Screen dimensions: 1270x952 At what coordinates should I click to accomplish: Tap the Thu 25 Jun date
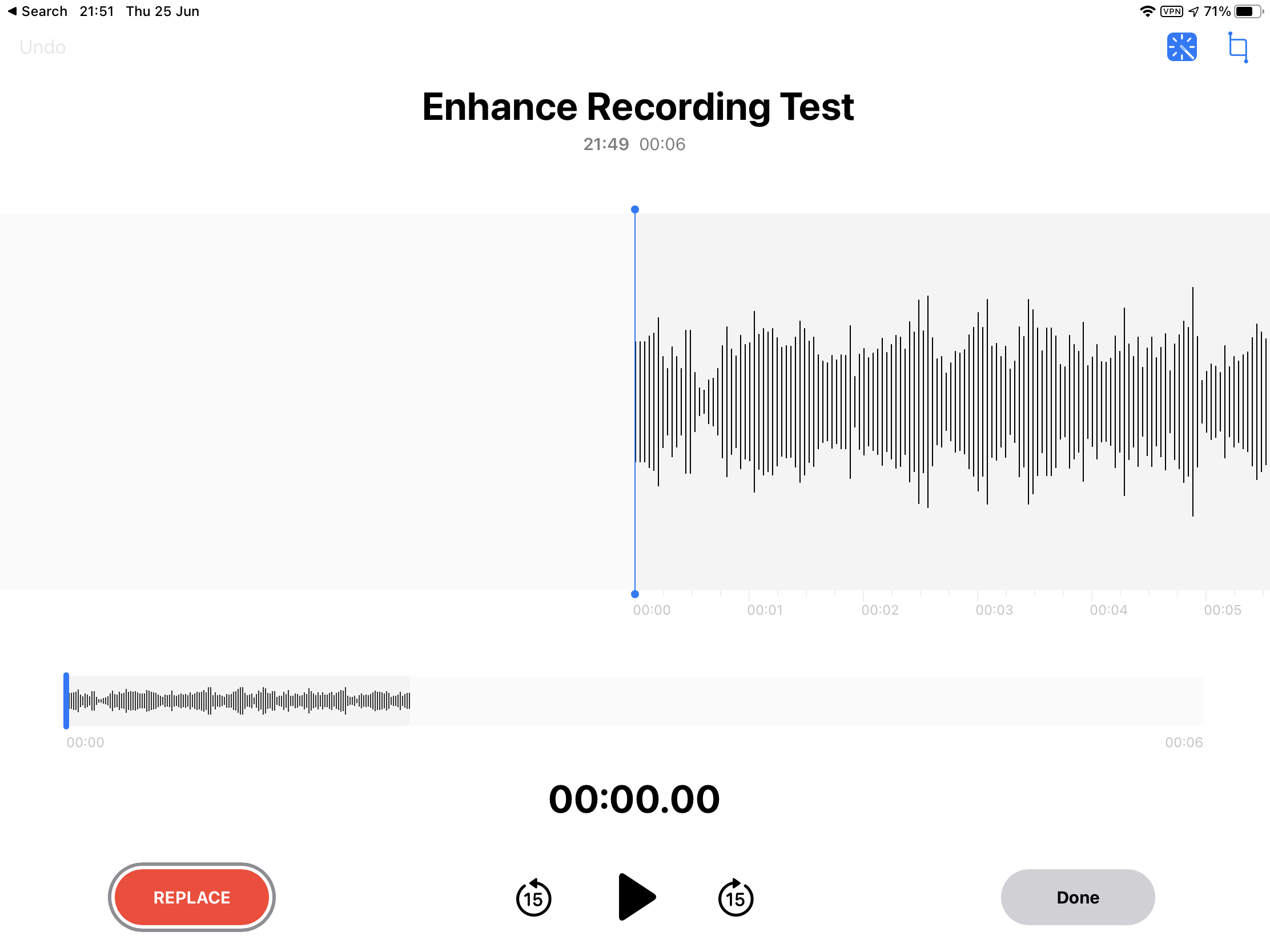tap(163, 11)
